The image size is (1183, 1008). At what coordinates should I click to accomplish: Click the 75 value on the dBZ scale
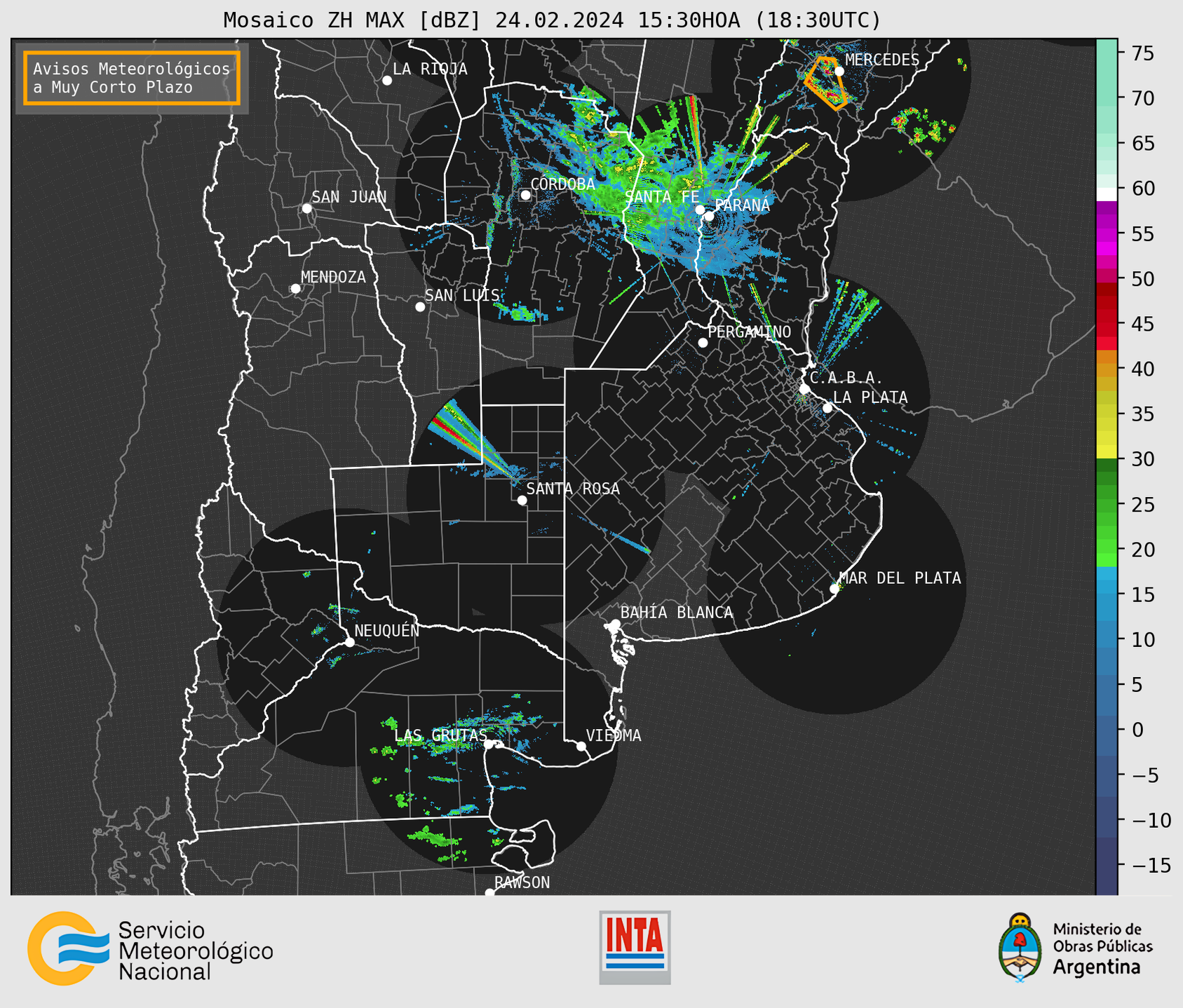coord(1142,53)
